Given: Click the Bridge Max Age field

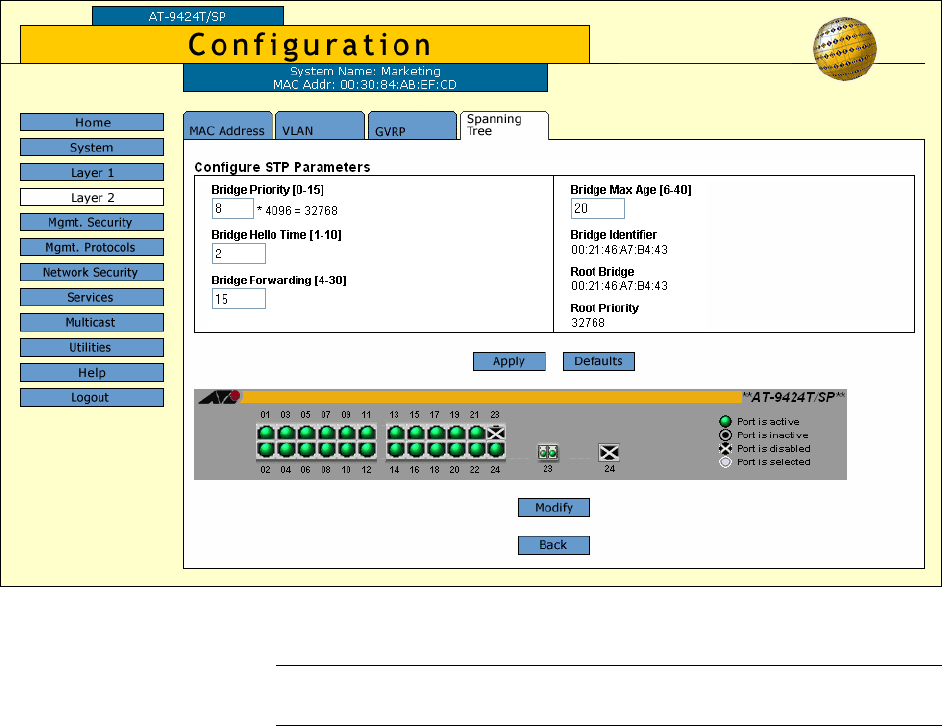Looking at the screenshot, I should 597,208.
